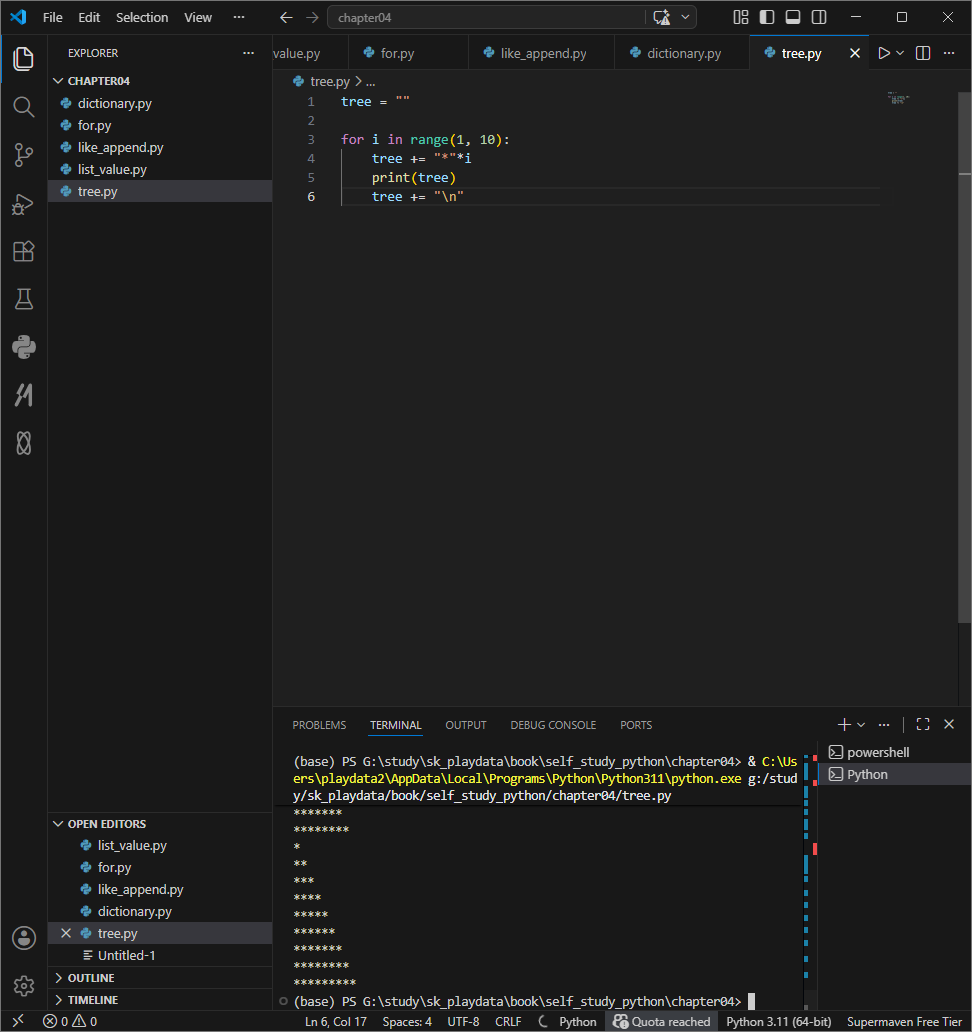972x1032 pixels.
Task: Open Explorer views and more actions ellipsis
Action: 248,53
